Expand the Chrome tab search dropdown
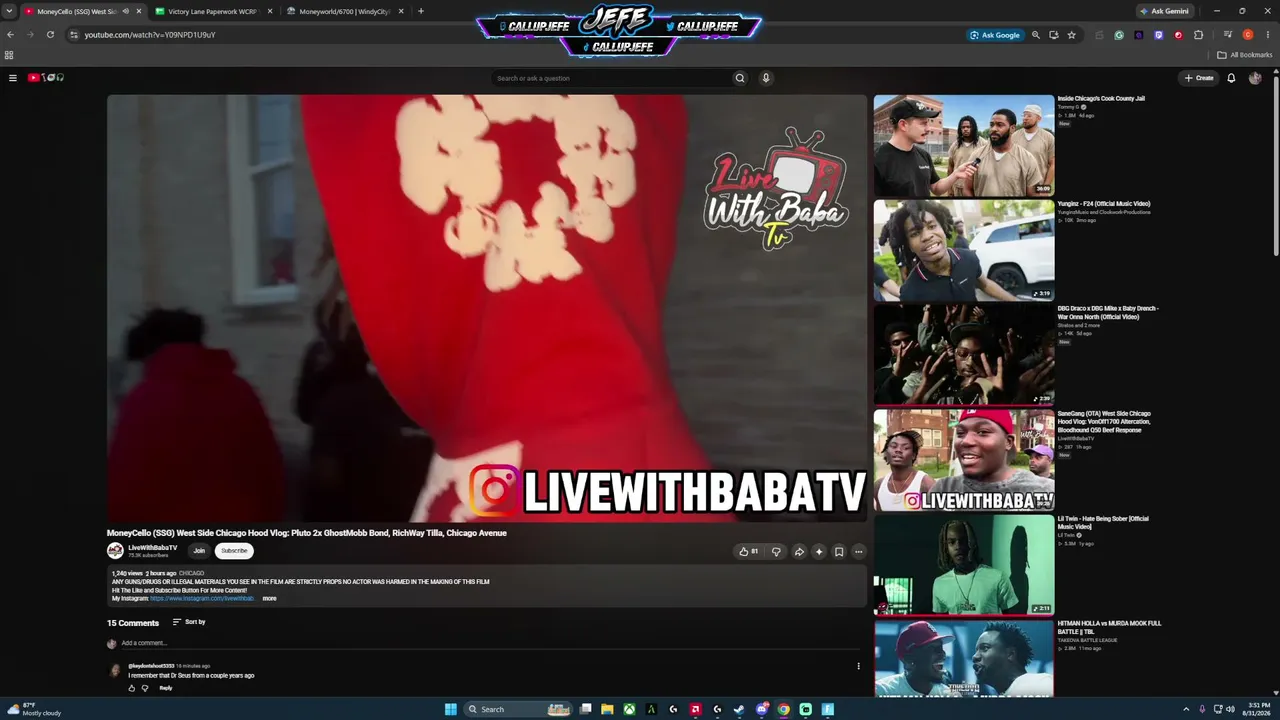Viewport: 1280px width, 720px height. 9,11
